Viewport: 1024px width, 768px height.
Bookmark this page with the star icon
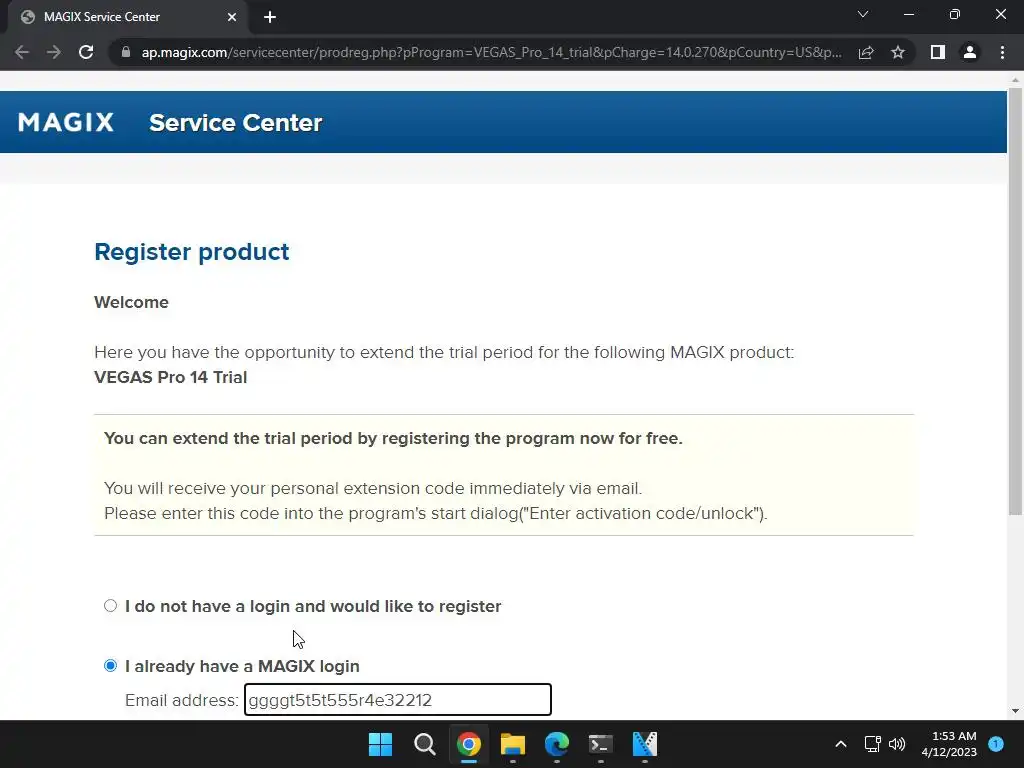tap(898, 52)
